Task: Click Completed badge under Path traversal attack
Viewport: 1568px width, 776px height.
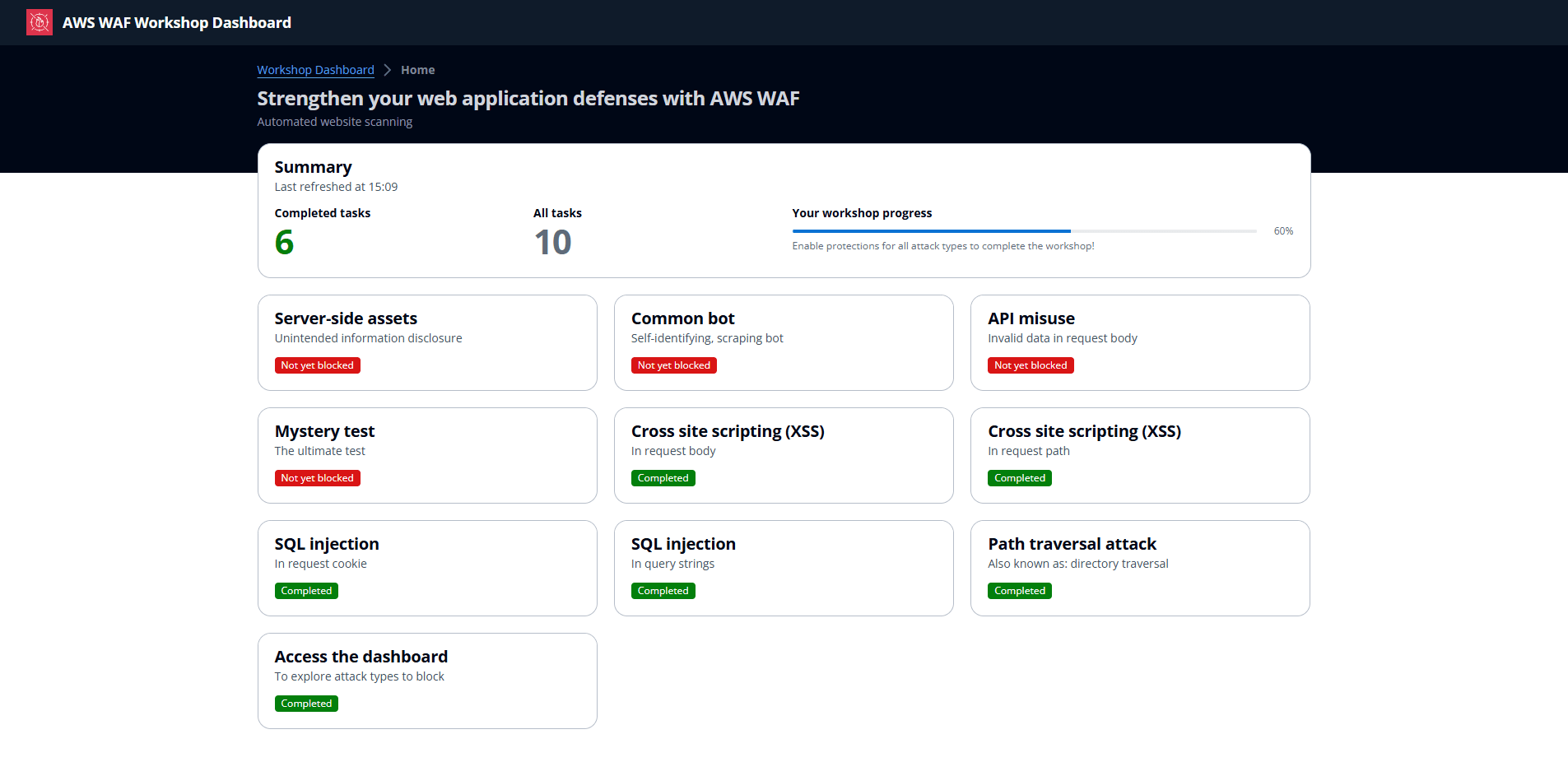Action: pyautogui.click(x=1020, y=591)
